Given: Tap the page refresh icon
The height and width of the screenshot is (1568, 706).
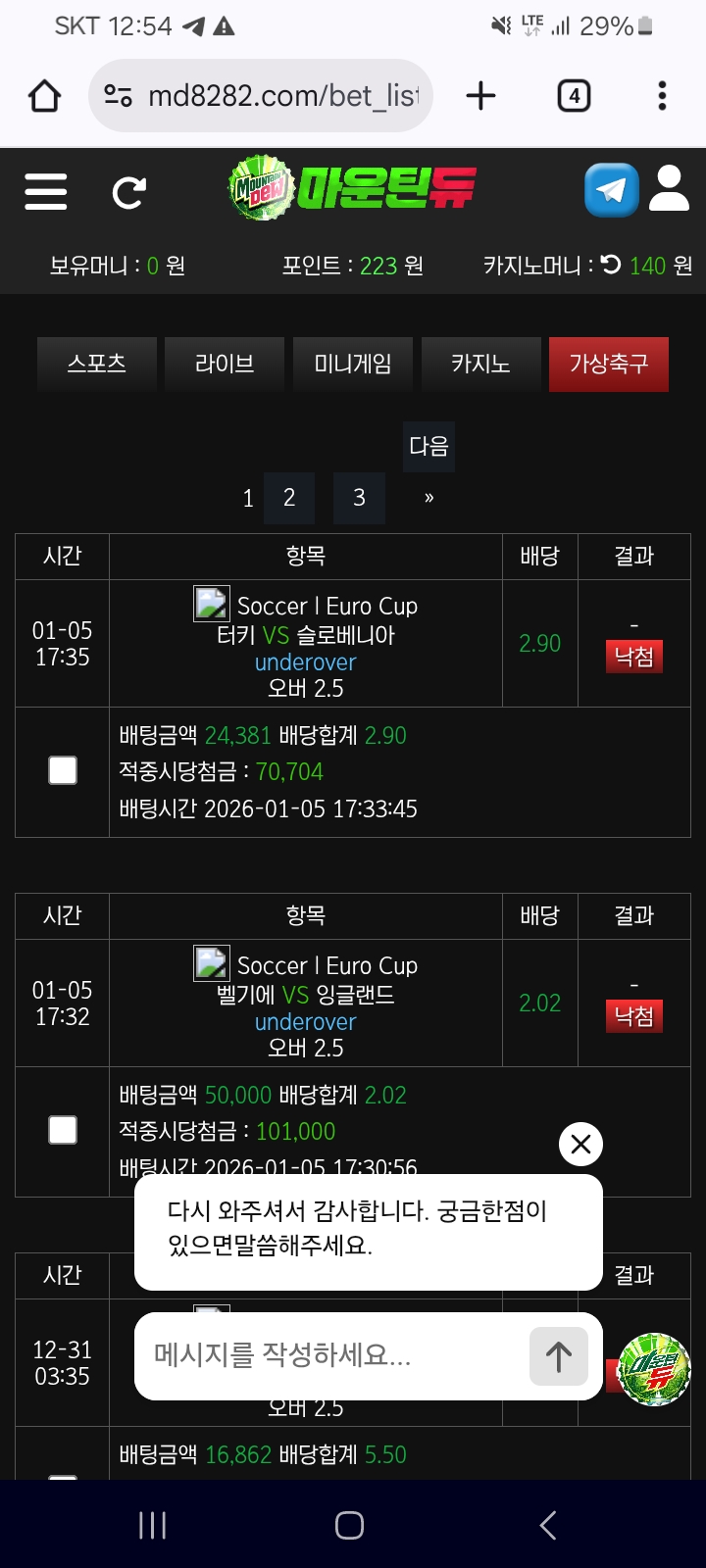Looking at the screenshot, I should pos(128,192).
